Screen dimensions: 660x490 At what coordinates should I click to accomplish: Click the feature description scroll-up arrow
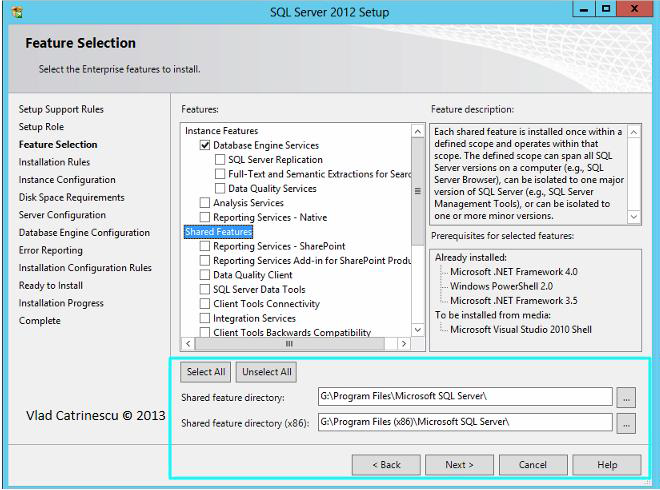pos(634,132)
